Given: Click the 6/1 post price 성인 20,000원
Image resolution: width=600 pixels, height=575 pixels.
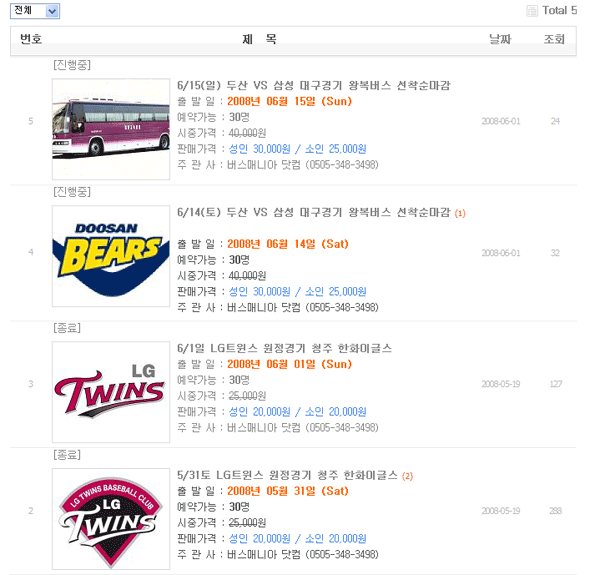Looking at the screenshot, I should 263,412.
